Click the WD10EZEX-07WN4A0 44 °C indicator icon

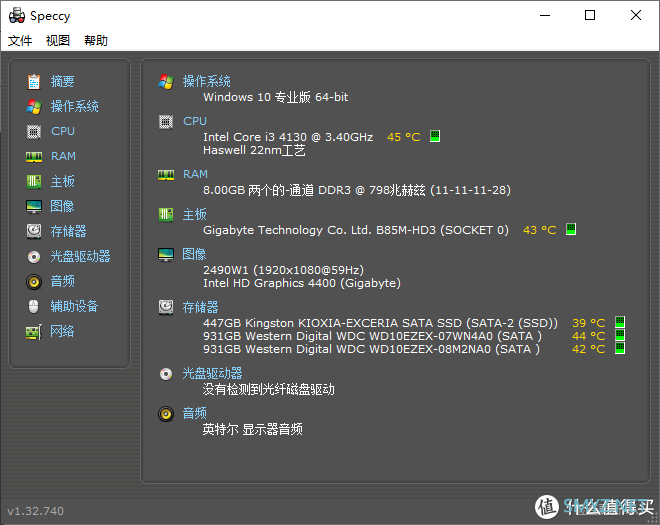620,335
